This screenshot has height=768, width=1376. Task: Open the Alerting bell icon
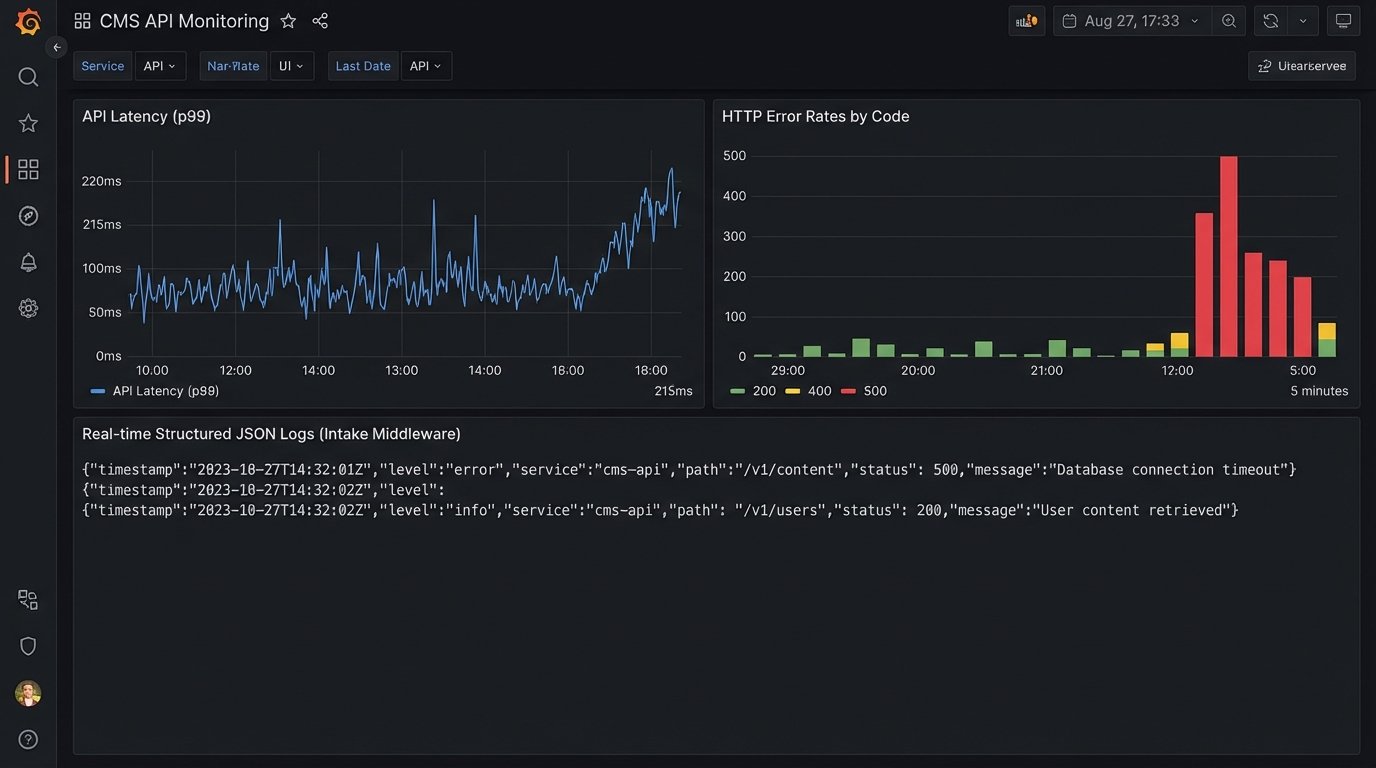click(27, 261)
